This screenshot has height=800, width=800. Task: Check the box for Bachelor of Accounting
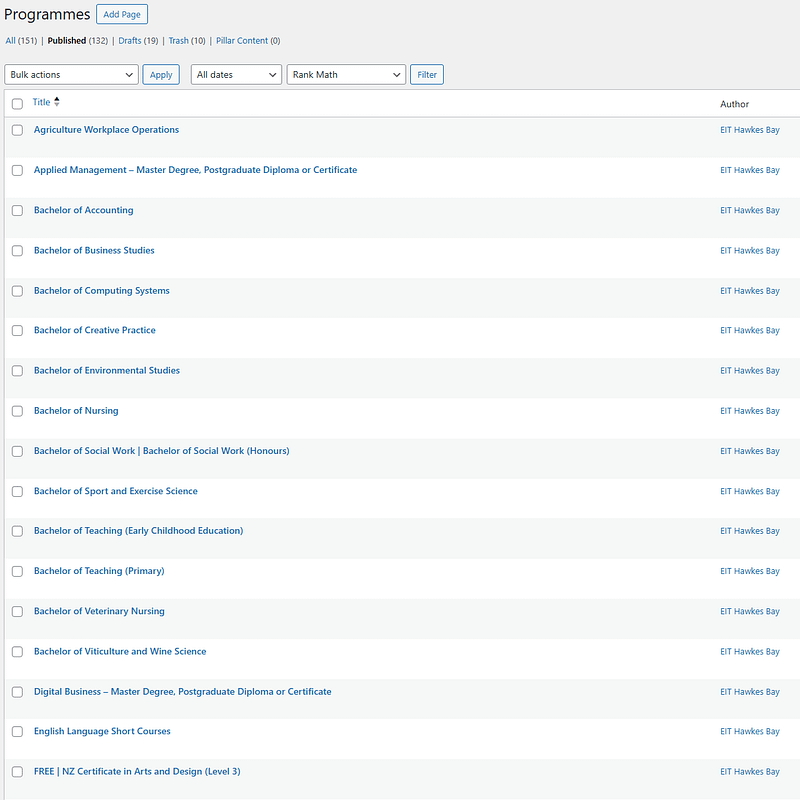click(17, 210)
